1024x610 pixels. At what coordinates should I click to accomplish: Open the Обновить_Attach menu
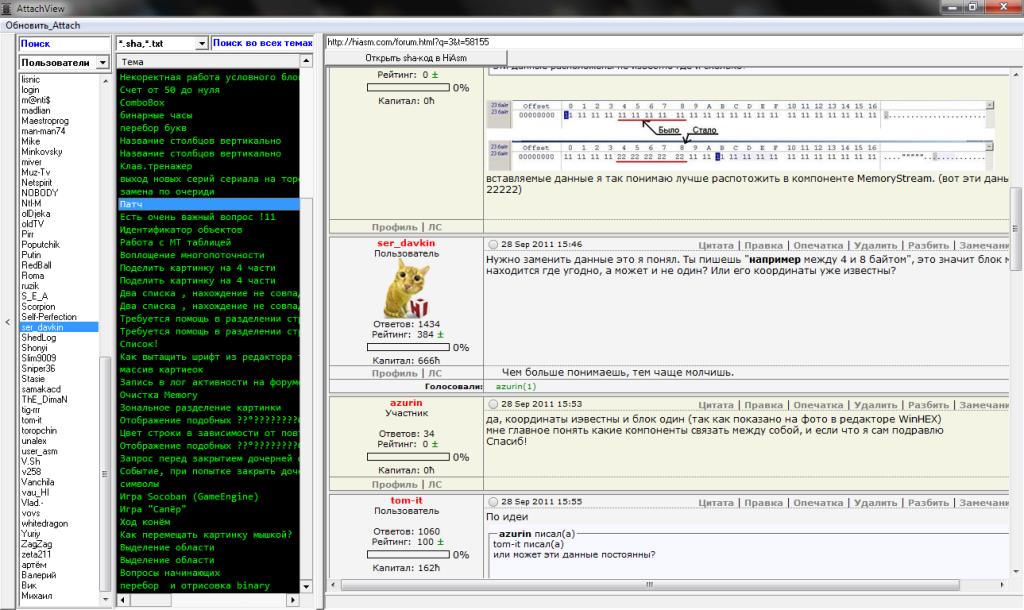click(x=42, y=23)
